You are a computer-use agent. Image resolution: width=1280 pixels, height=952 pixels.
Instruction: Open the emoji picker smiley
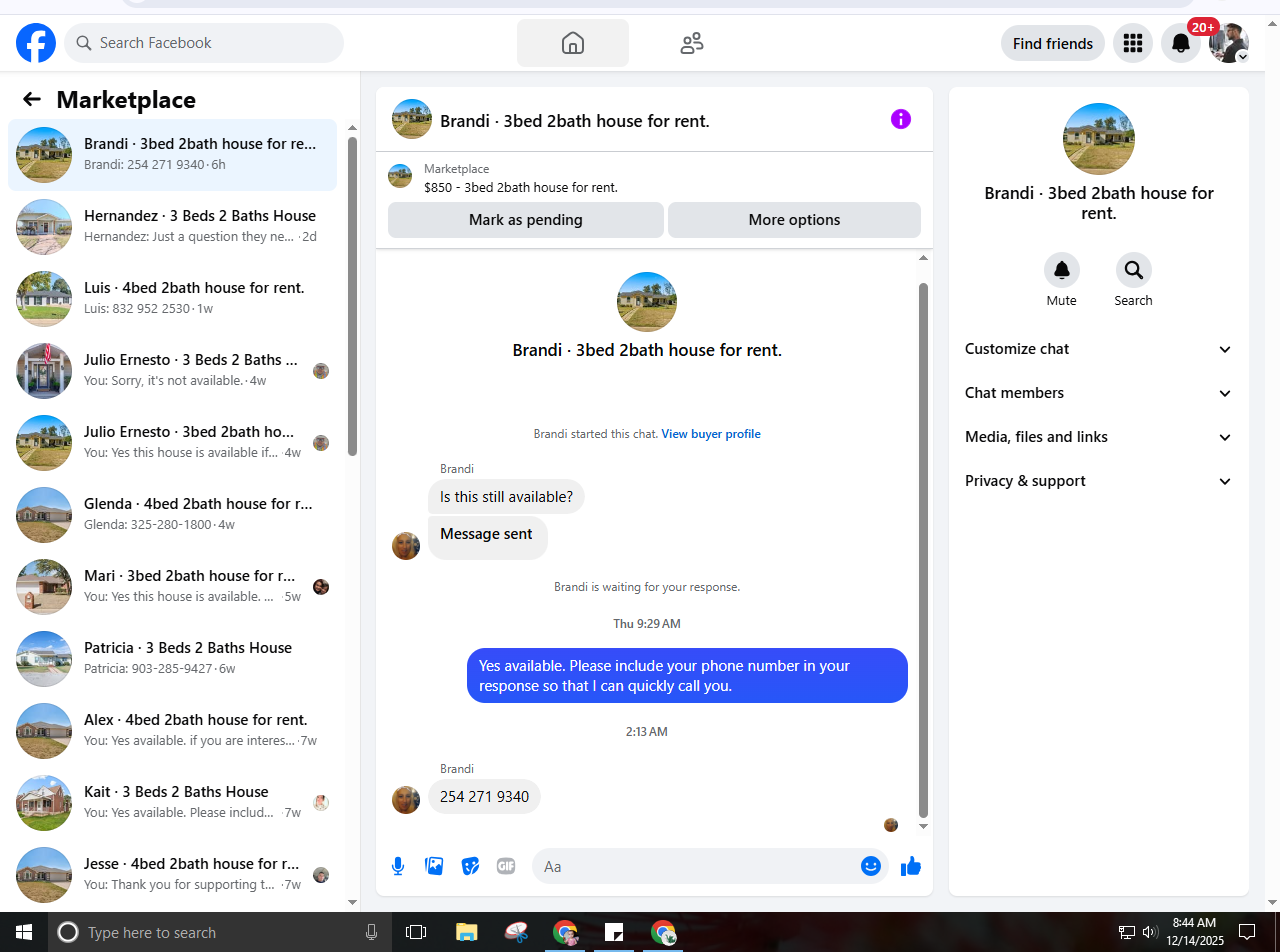[871, 866]
